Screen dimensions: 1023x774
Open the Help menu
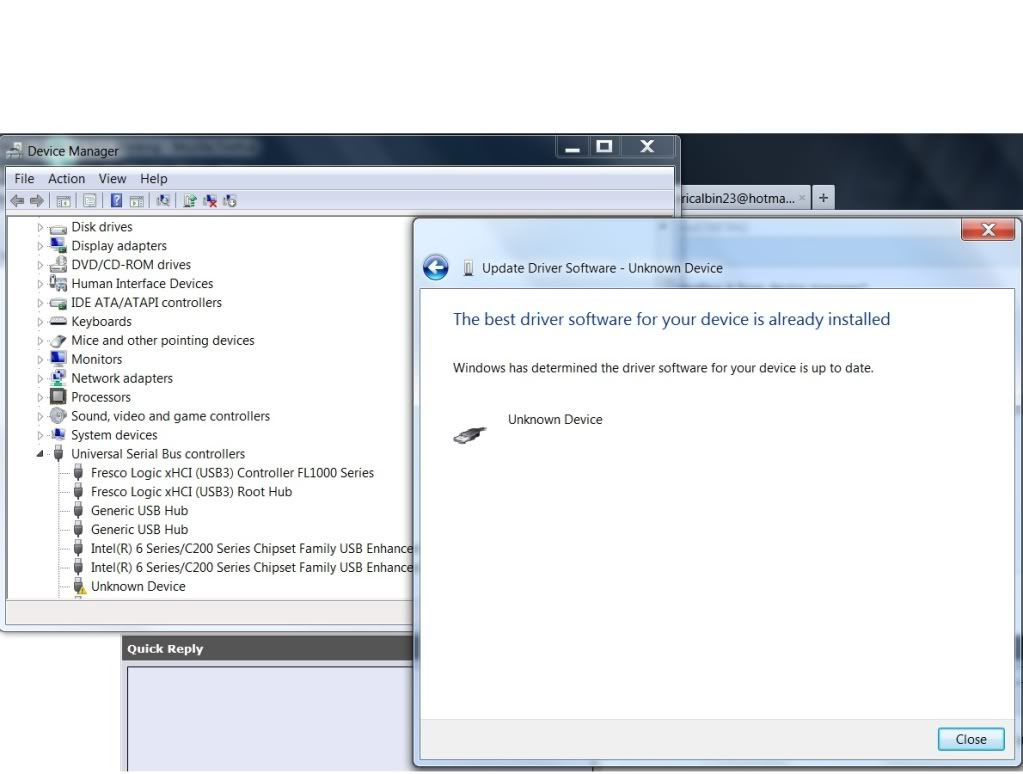pyautogui.click(x=154, y=179)
